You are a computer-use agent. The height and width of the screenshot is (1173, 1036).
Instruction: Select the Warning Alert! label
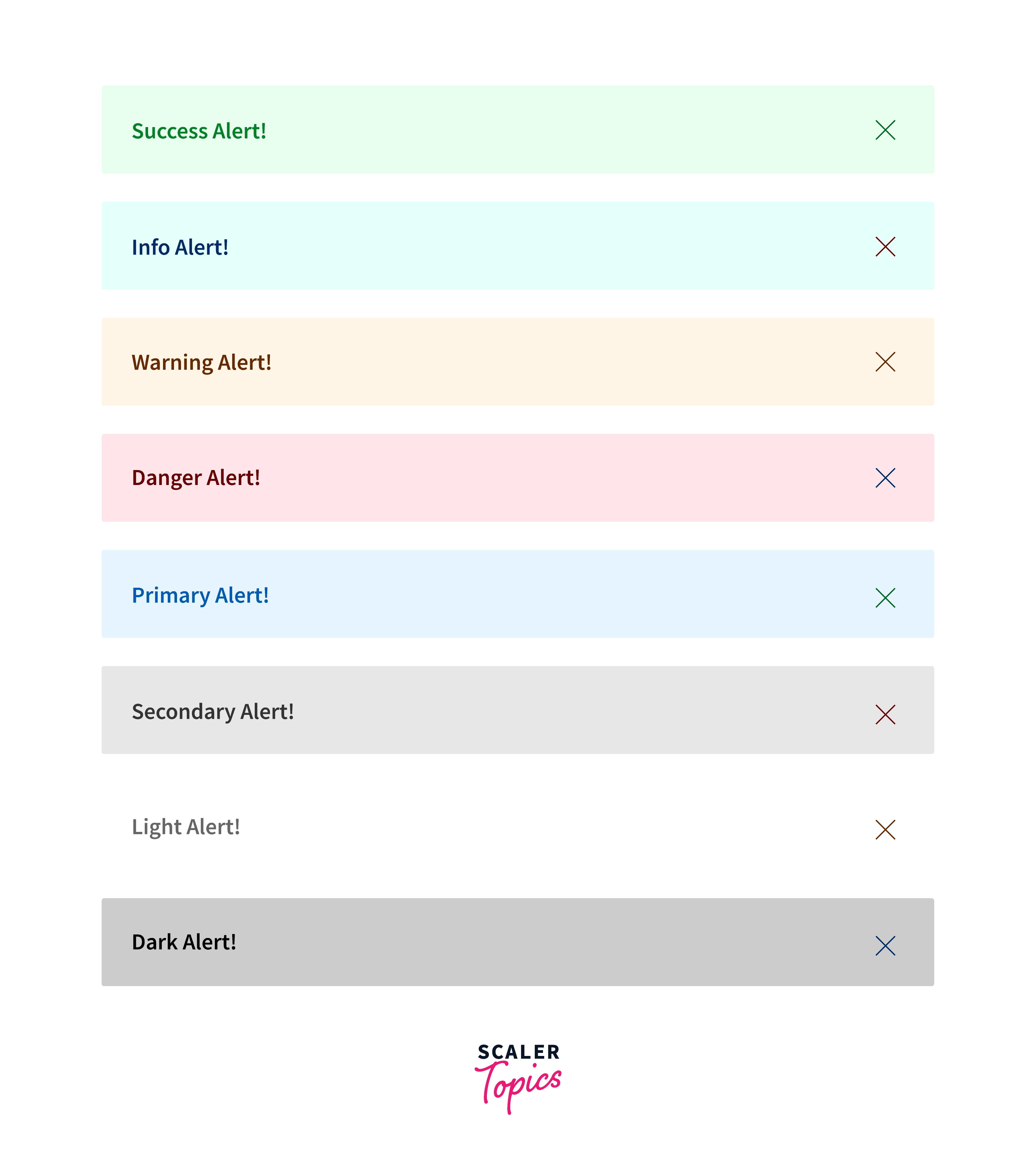tap(201, 363)
